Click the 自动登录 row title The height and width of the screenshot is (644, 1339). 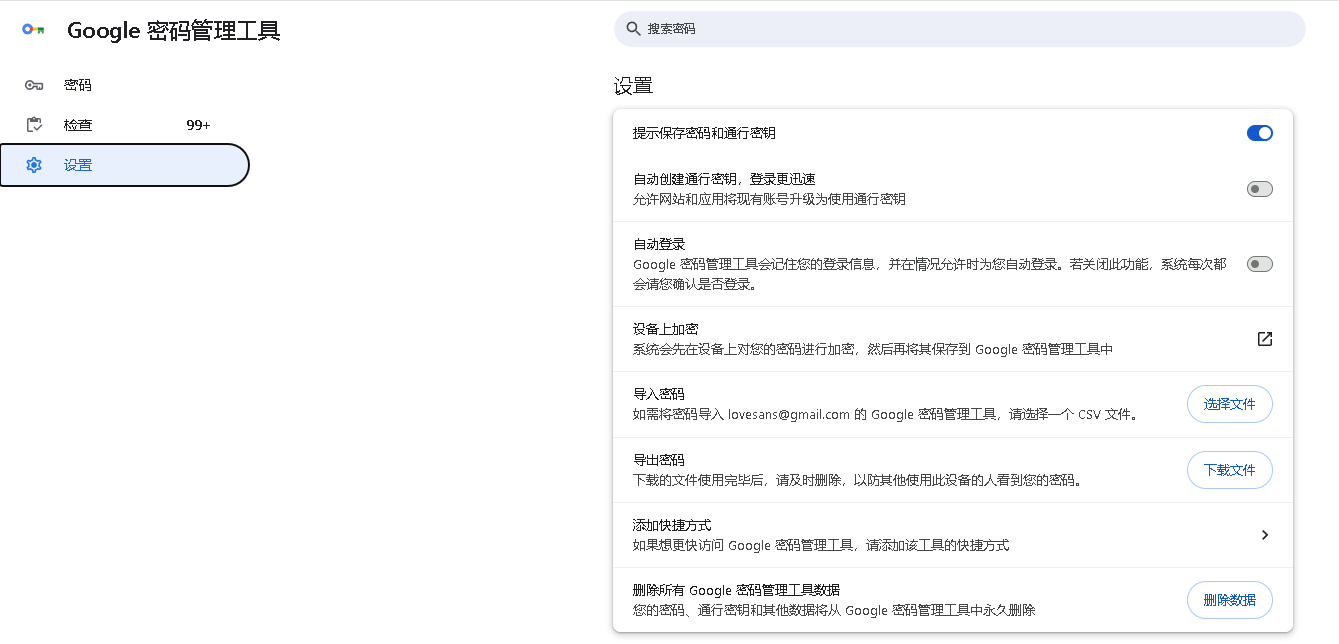[659, 244]
